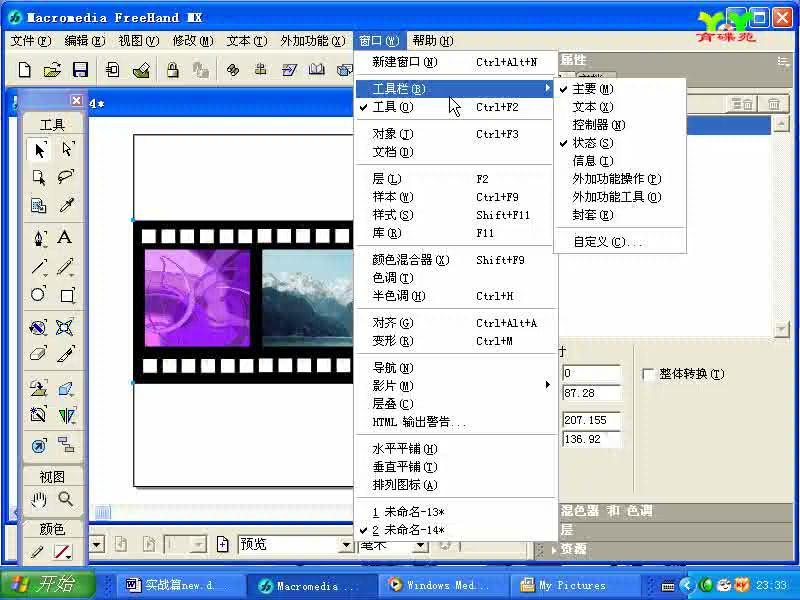This screenshot has width=800, height=600.
Task: Open the units dropdown beside 预览
Action: point(420,545)
